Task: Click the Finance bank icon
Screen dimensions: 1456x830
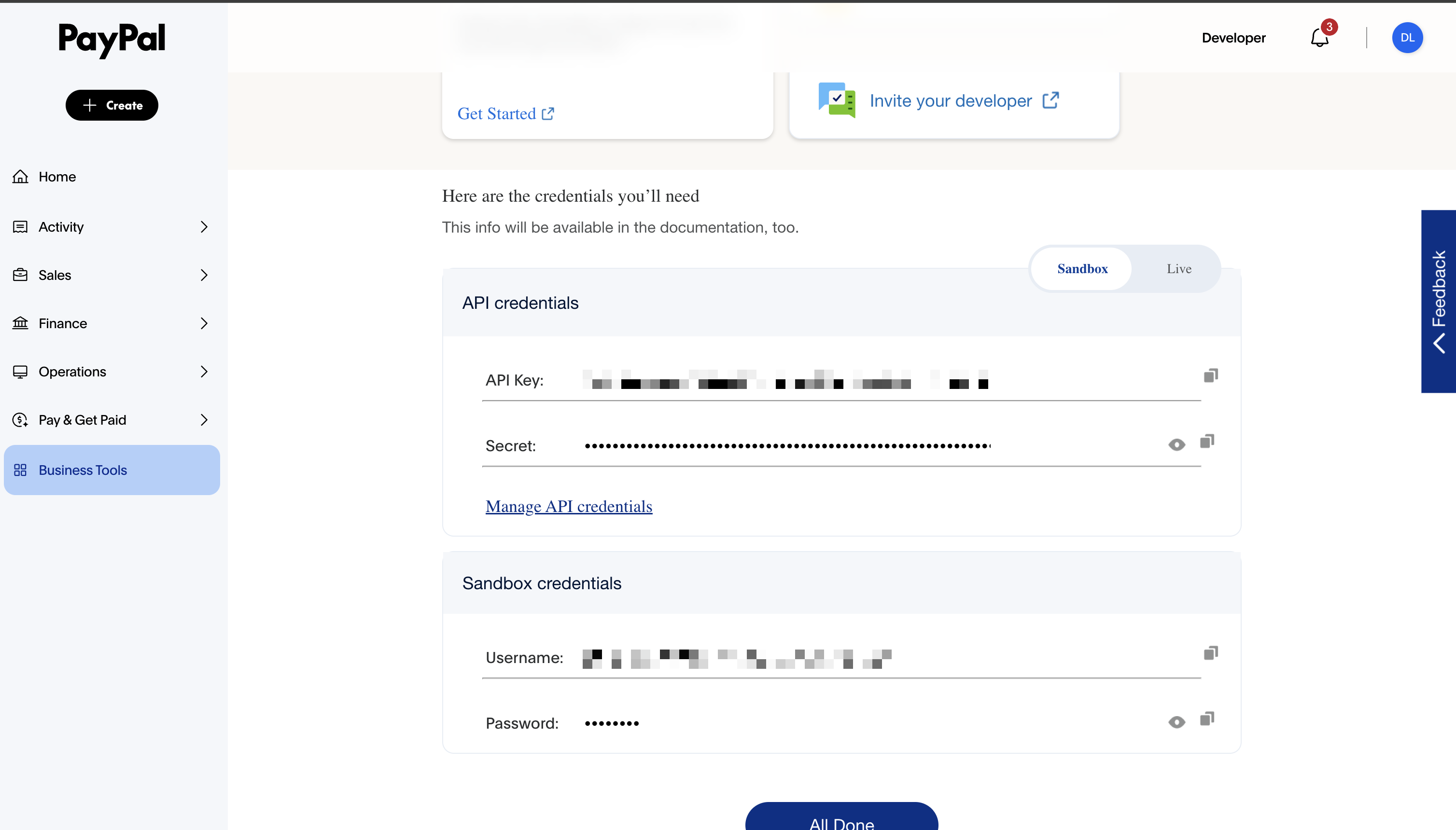Action: pyautogui.click(x=21, y=323)
